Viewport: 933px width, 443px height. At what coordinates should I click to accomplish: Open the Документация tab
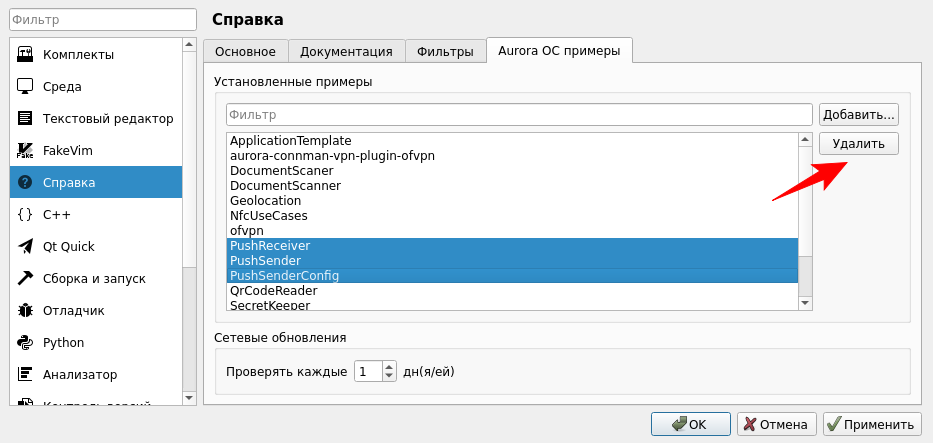click(346, 51)
